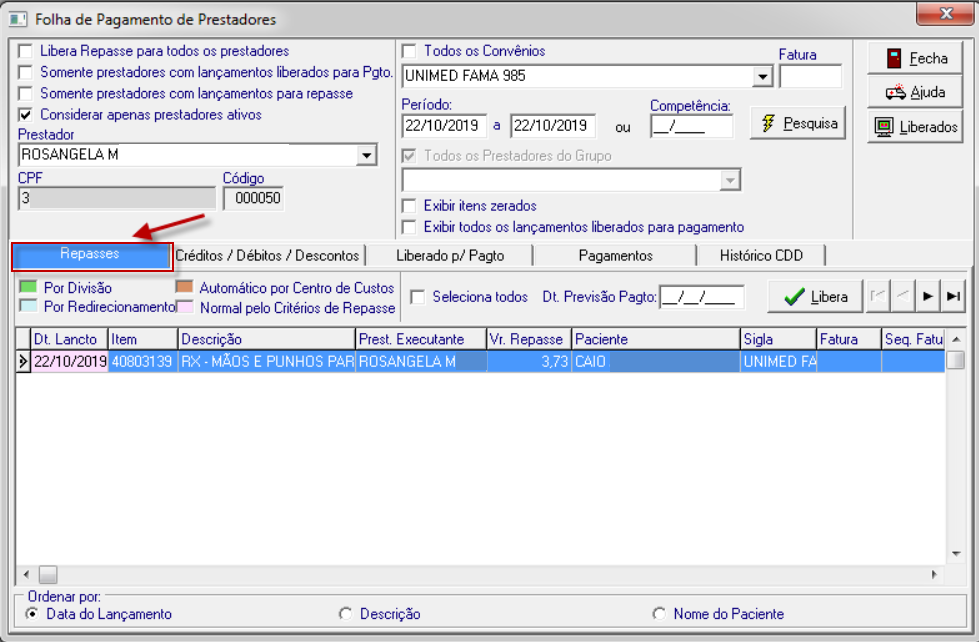Switch to Pagamentos tab
The width and height of the screenshot is (979, 642).
click(615, 256)
